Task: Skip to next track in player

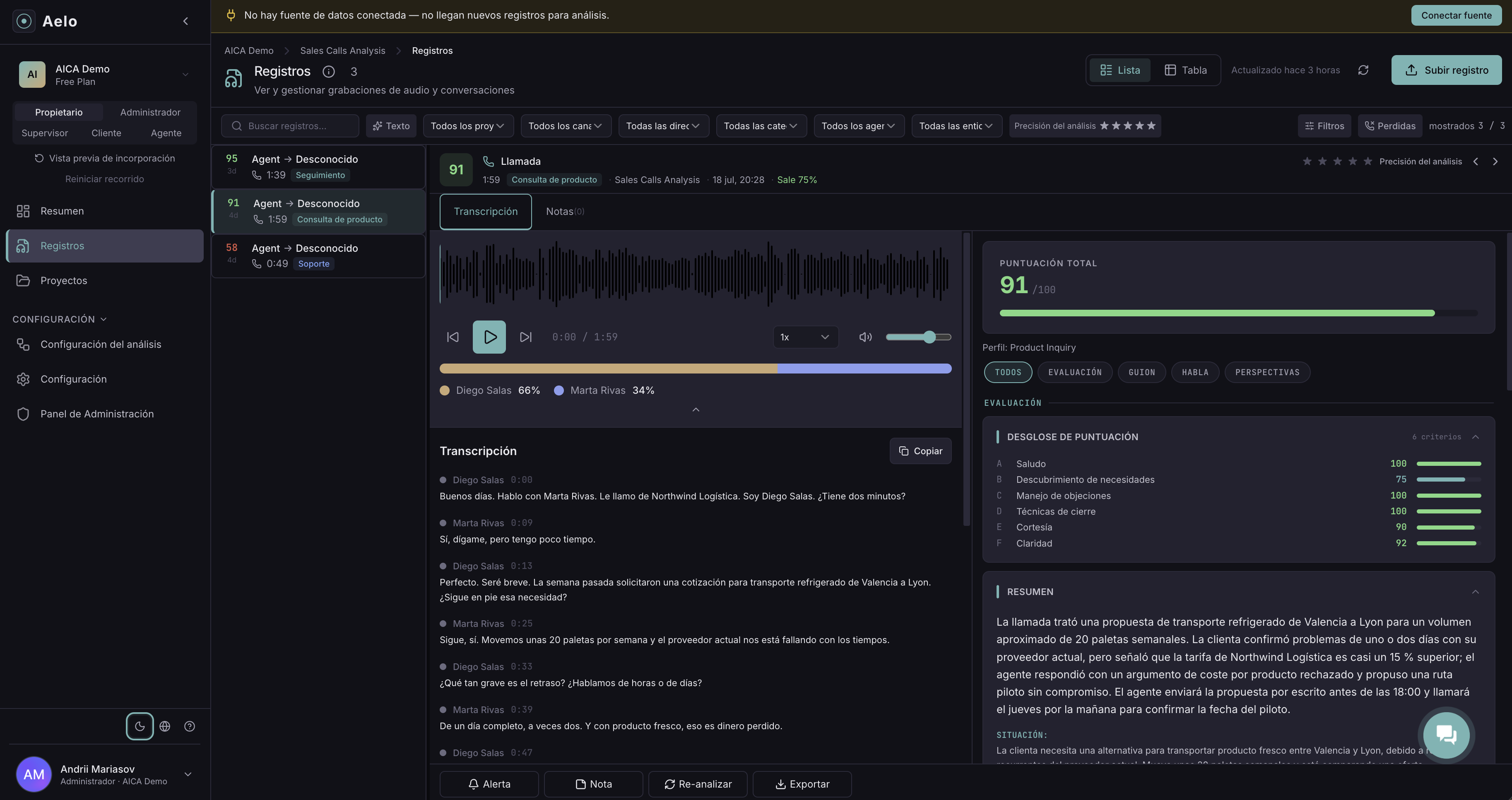Action: pos(525,337)
